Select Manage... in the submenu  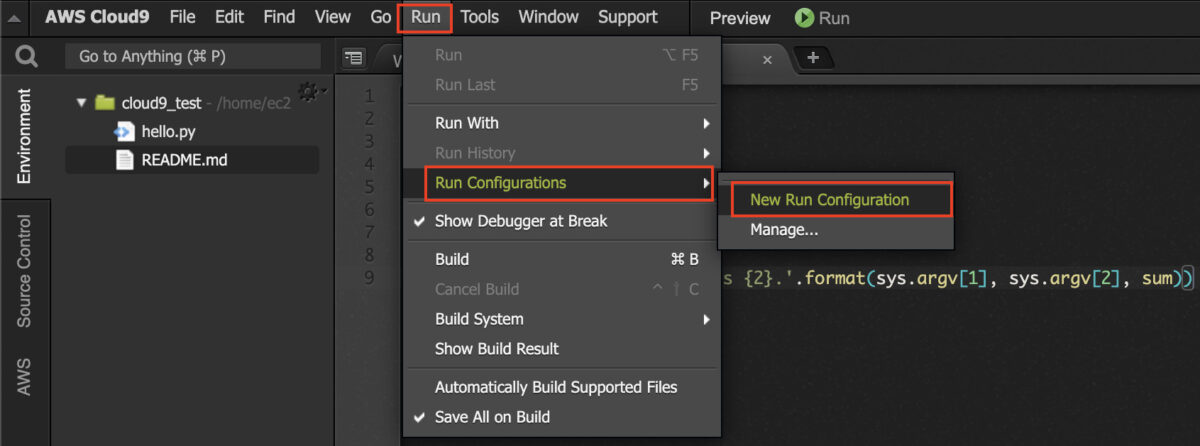[784, 230]
